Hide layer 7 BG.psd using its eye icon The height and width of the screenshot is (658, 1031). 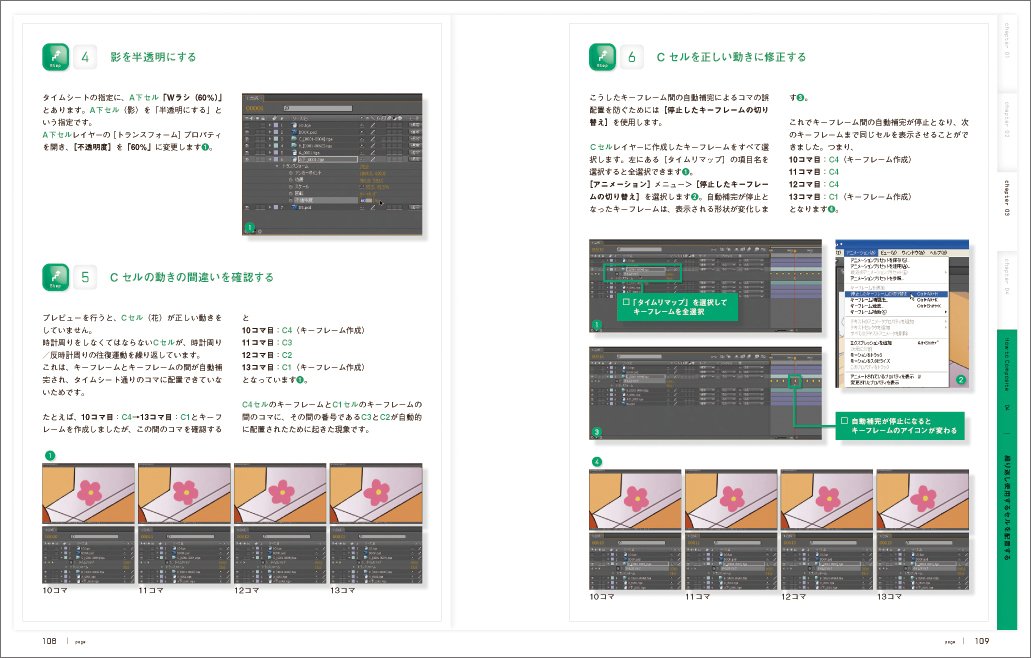coord(247,207)
